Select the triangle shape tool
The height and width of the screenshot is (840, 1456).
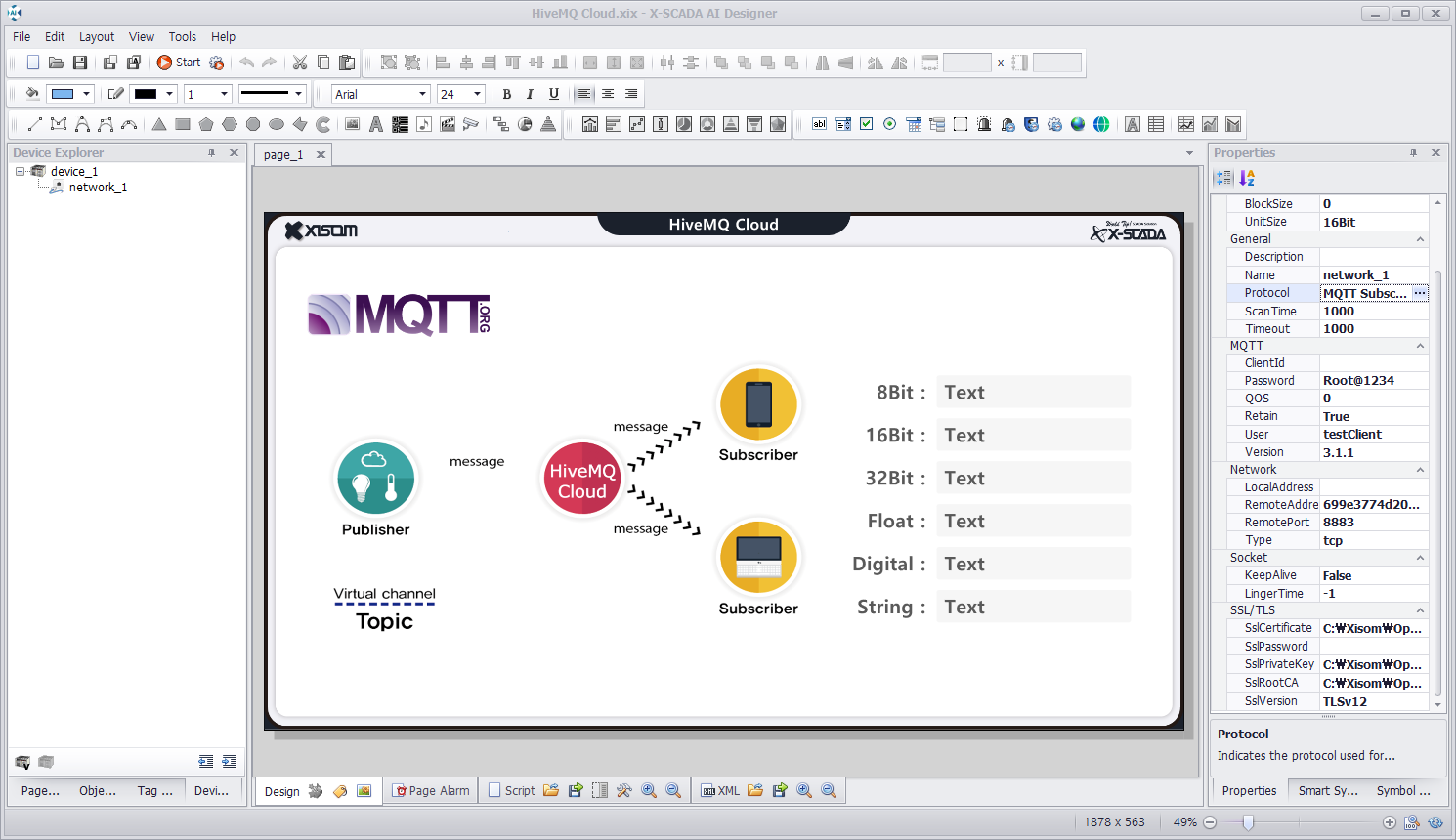[x=159, y=124]
